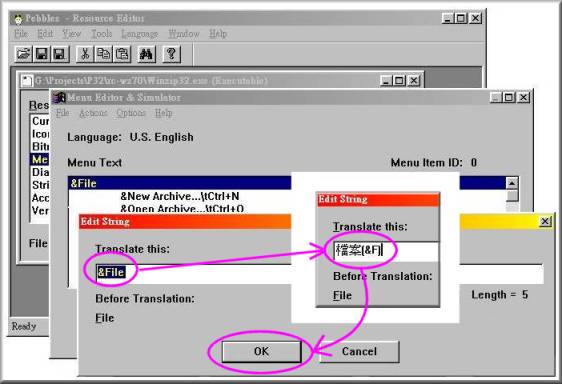Click the Menu Editor & Simulator window icon
The height and width of the screenshot is (384, 562).
[59, 98]
